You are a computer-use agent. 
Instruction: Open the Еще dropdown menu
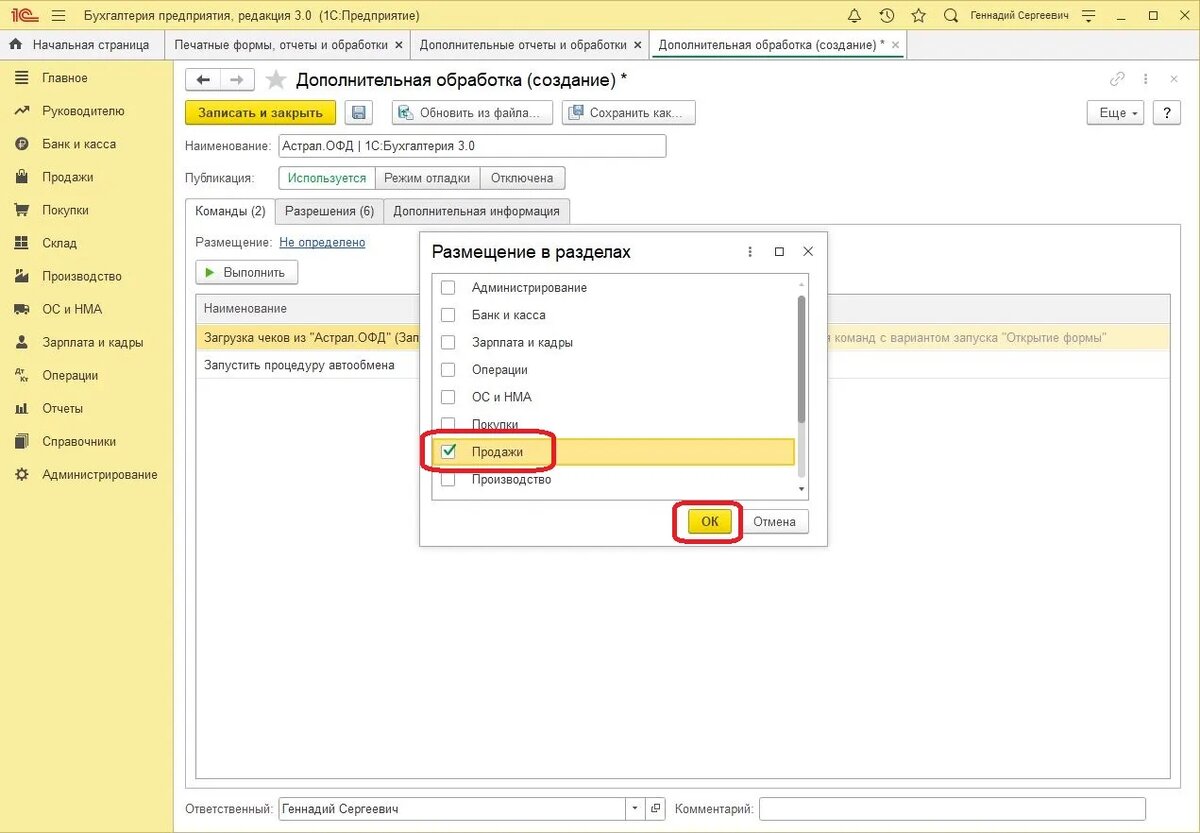tap(1116, 113)
